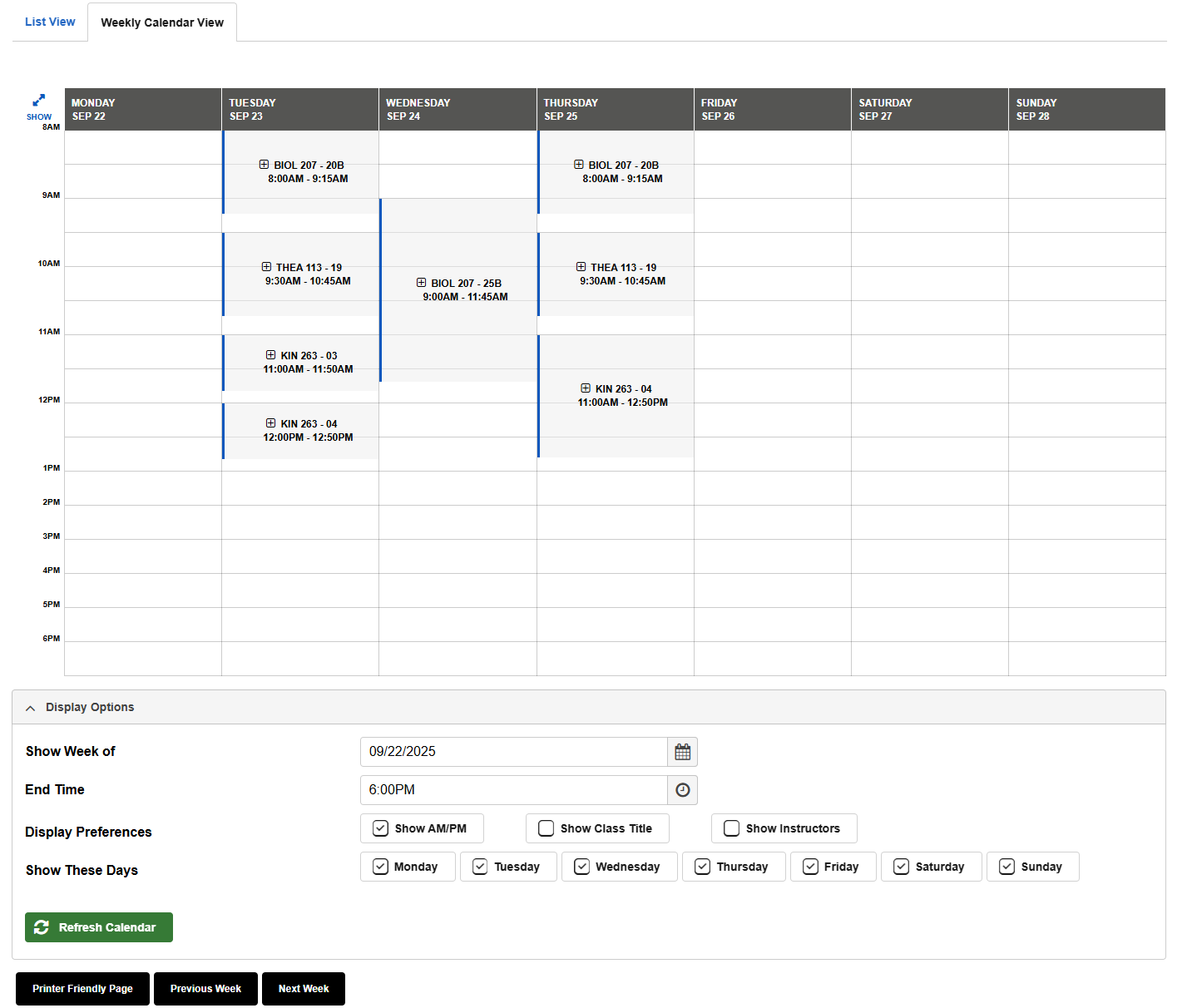Expand details for BIOL 207 - 20B Tuesday
The height and width of the screenshot is (1008, 1177).
pos(265,164)
